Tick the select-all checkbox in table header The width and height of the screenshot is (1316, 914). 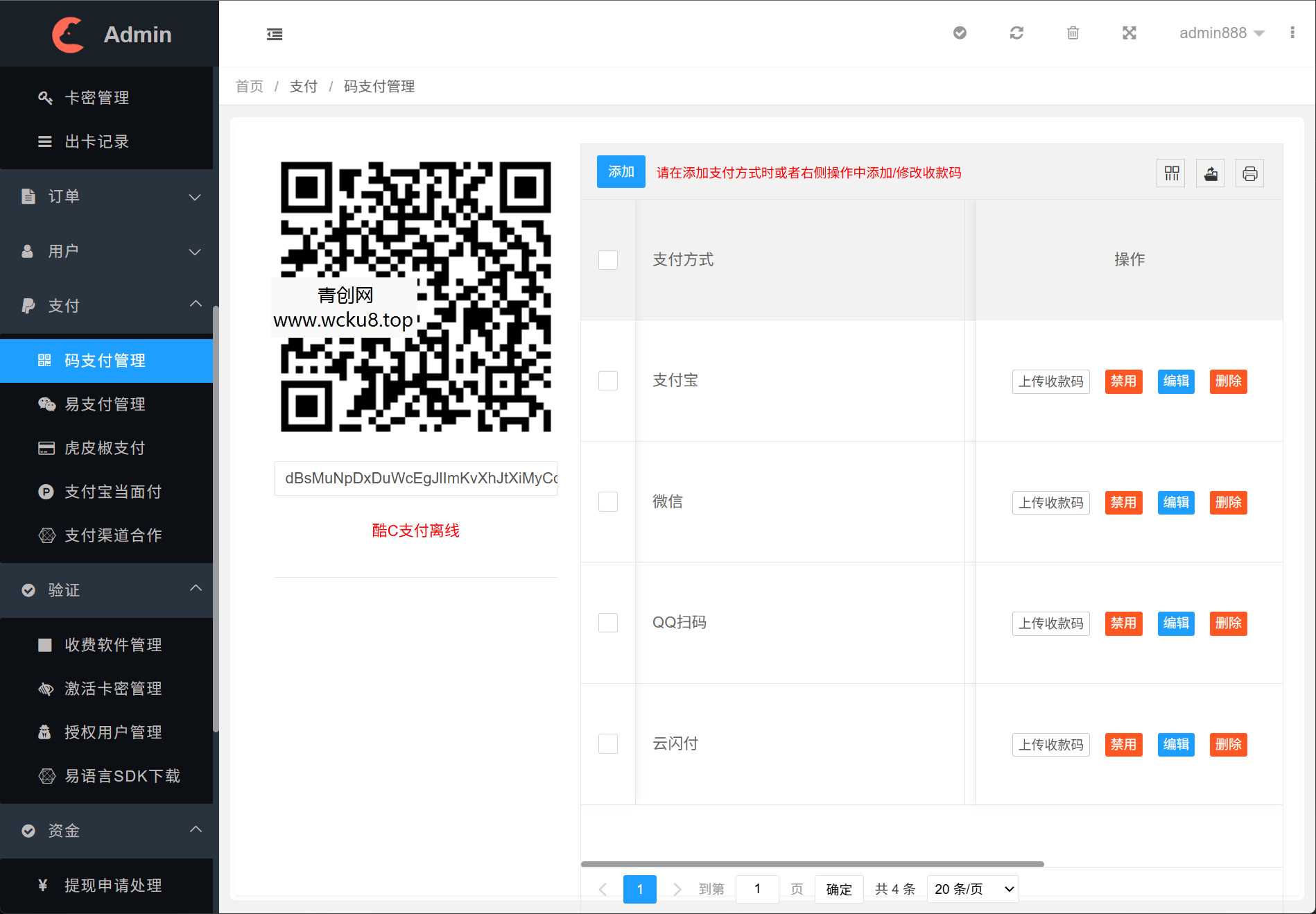pyautogui.click(x=608, y=260)
